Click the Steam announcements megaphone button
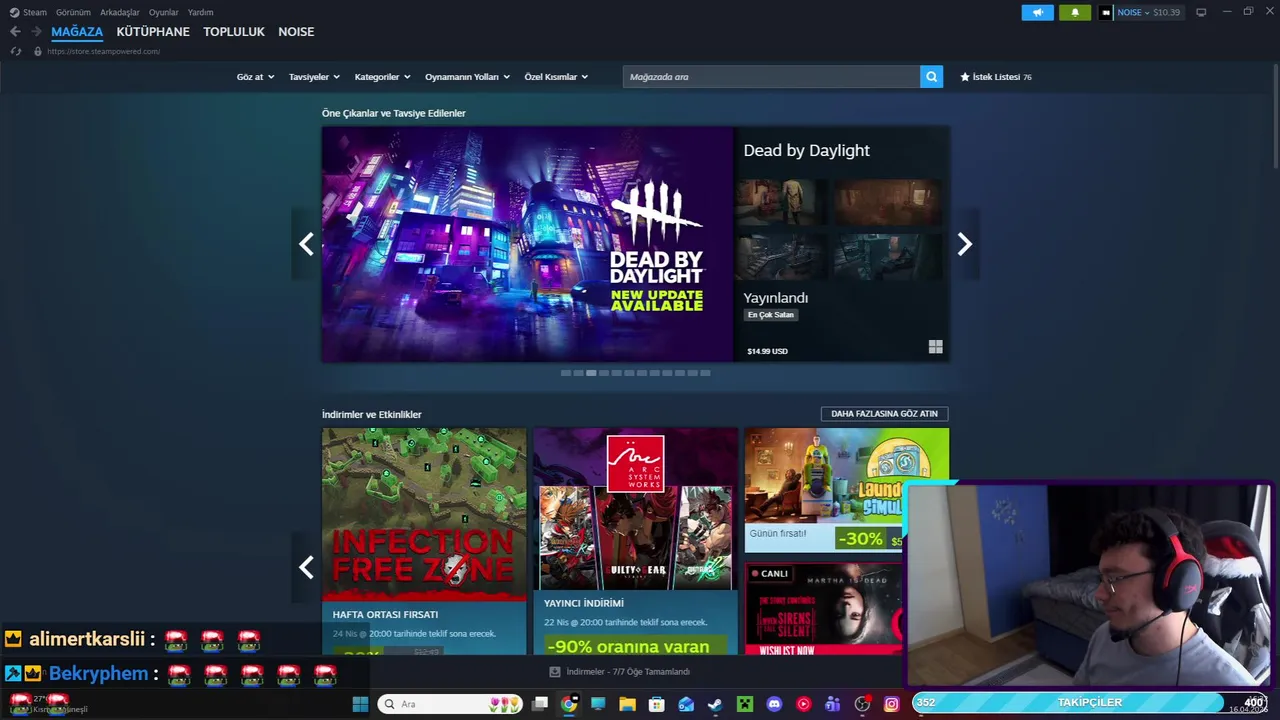 1037,12
